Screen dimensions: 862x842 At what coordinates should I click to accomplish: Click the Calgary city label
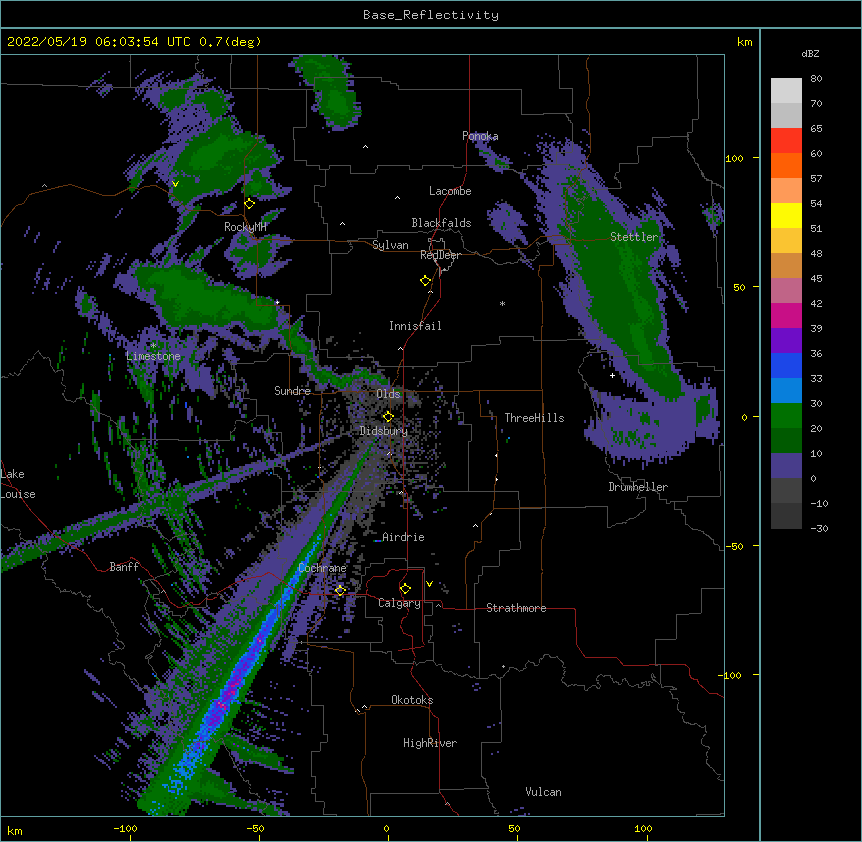tap(399, 603)
